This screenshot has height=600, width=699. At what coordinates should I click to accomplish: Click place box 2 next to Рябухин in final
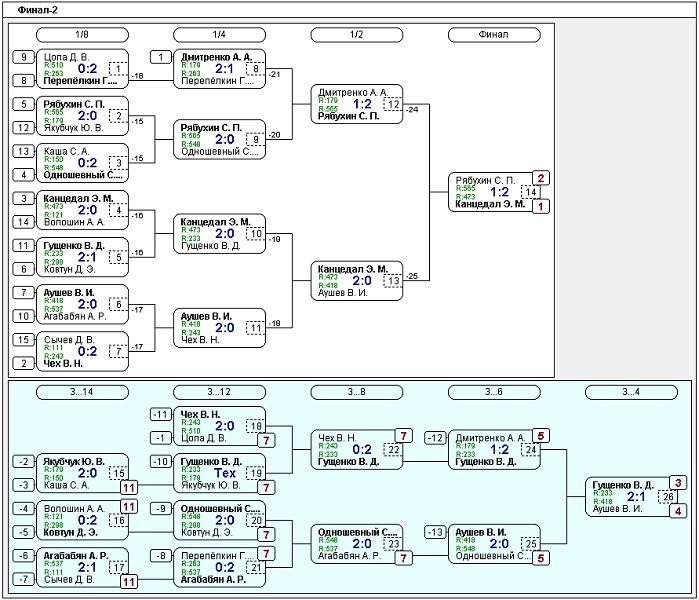[x=541, y=178]
